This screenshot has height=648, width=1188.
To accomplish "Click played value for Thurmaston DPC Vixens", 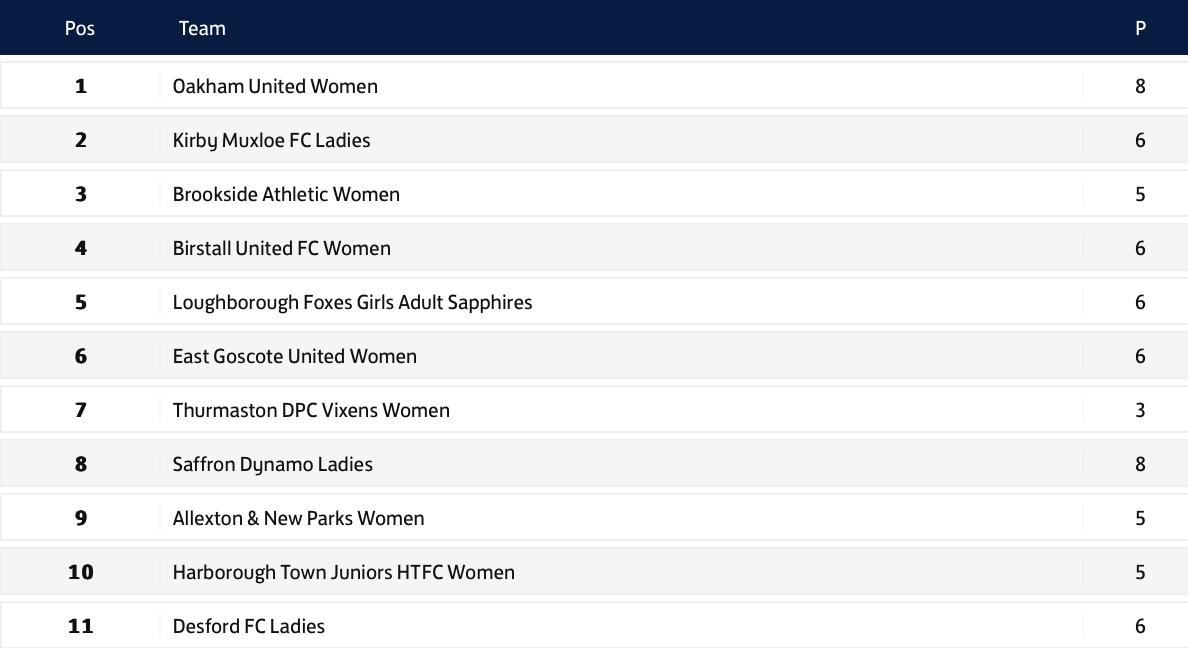I will click(1140, 410).
